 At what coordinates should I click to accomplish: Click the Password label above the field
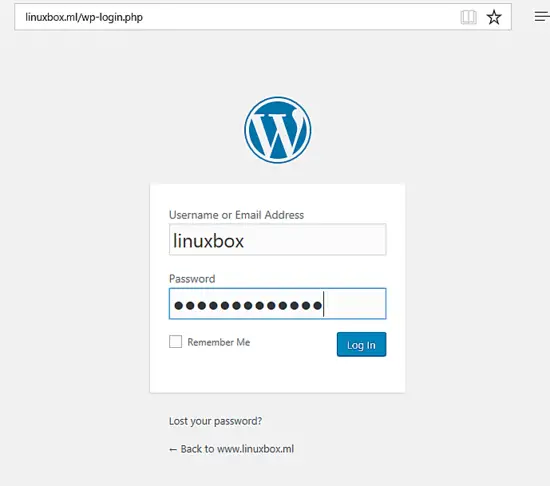192,279
